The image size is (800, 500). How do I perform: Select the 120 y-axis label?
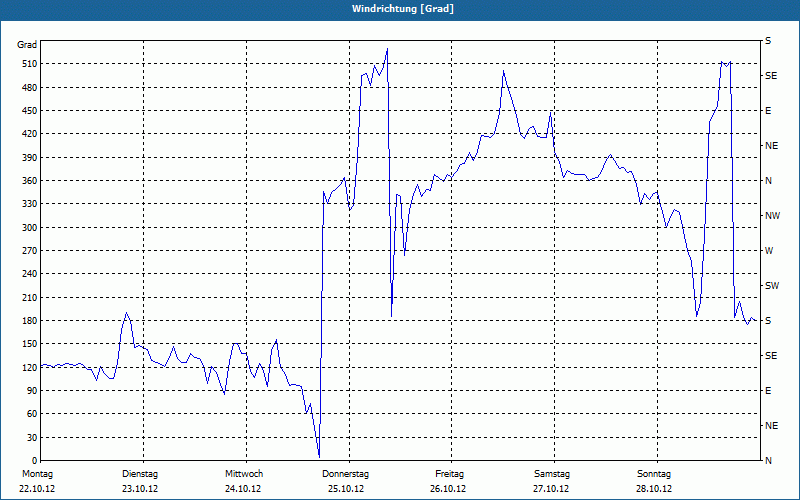point(29,367)
